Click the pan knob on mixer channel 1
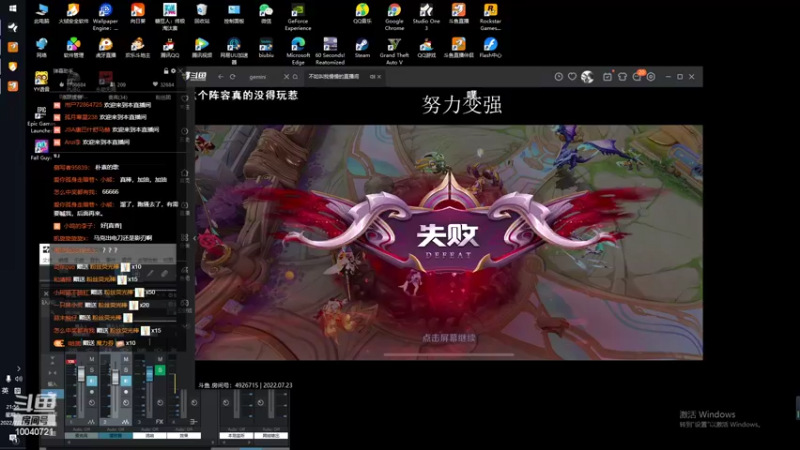Screen dimensions: 800x450 tap(92, 403)
